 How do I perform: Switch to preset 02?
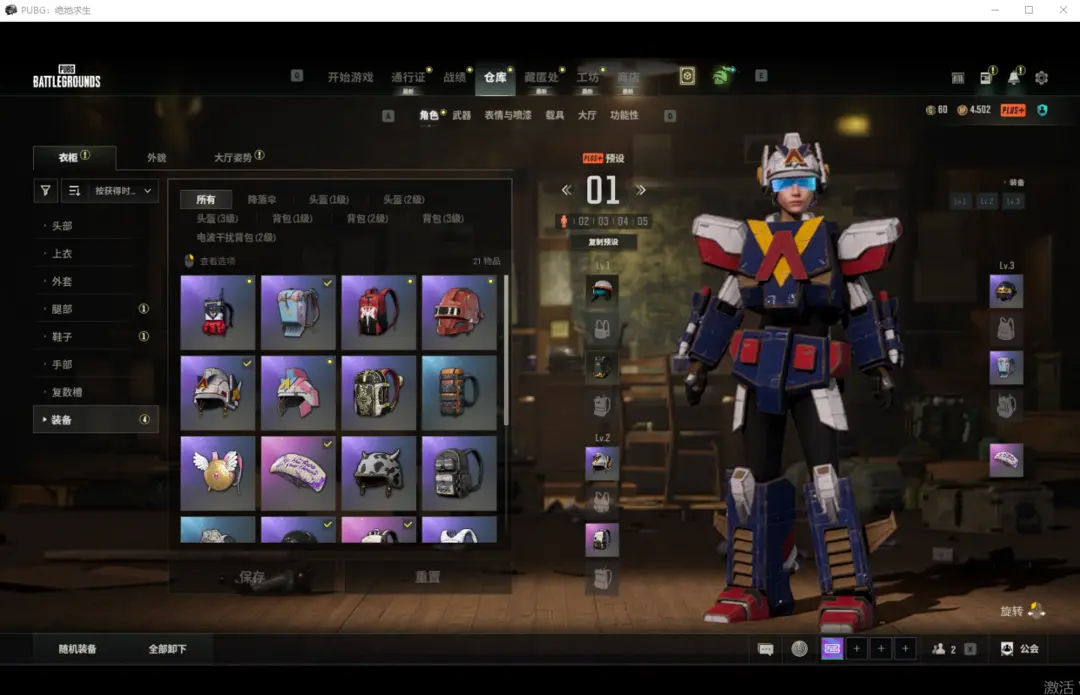(583, 221)
